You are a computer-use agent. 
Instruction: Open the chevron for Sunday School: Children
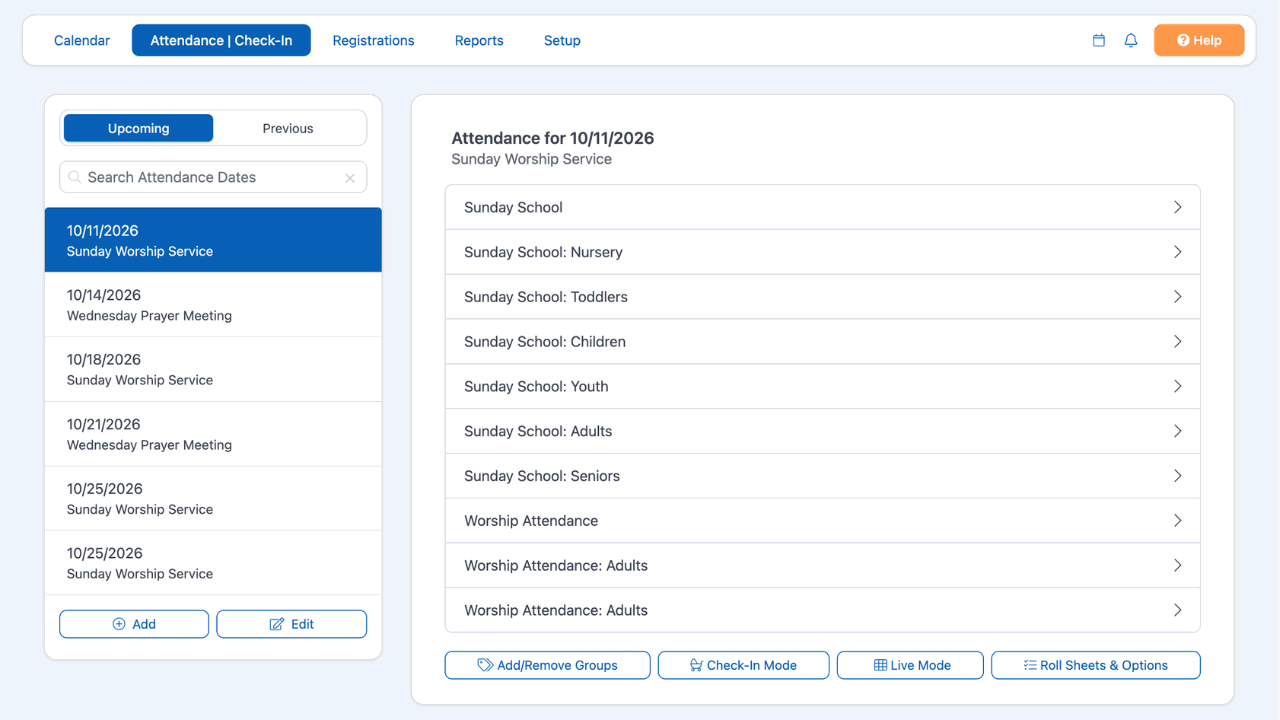pyautogui.click(x=1178, y=342)
